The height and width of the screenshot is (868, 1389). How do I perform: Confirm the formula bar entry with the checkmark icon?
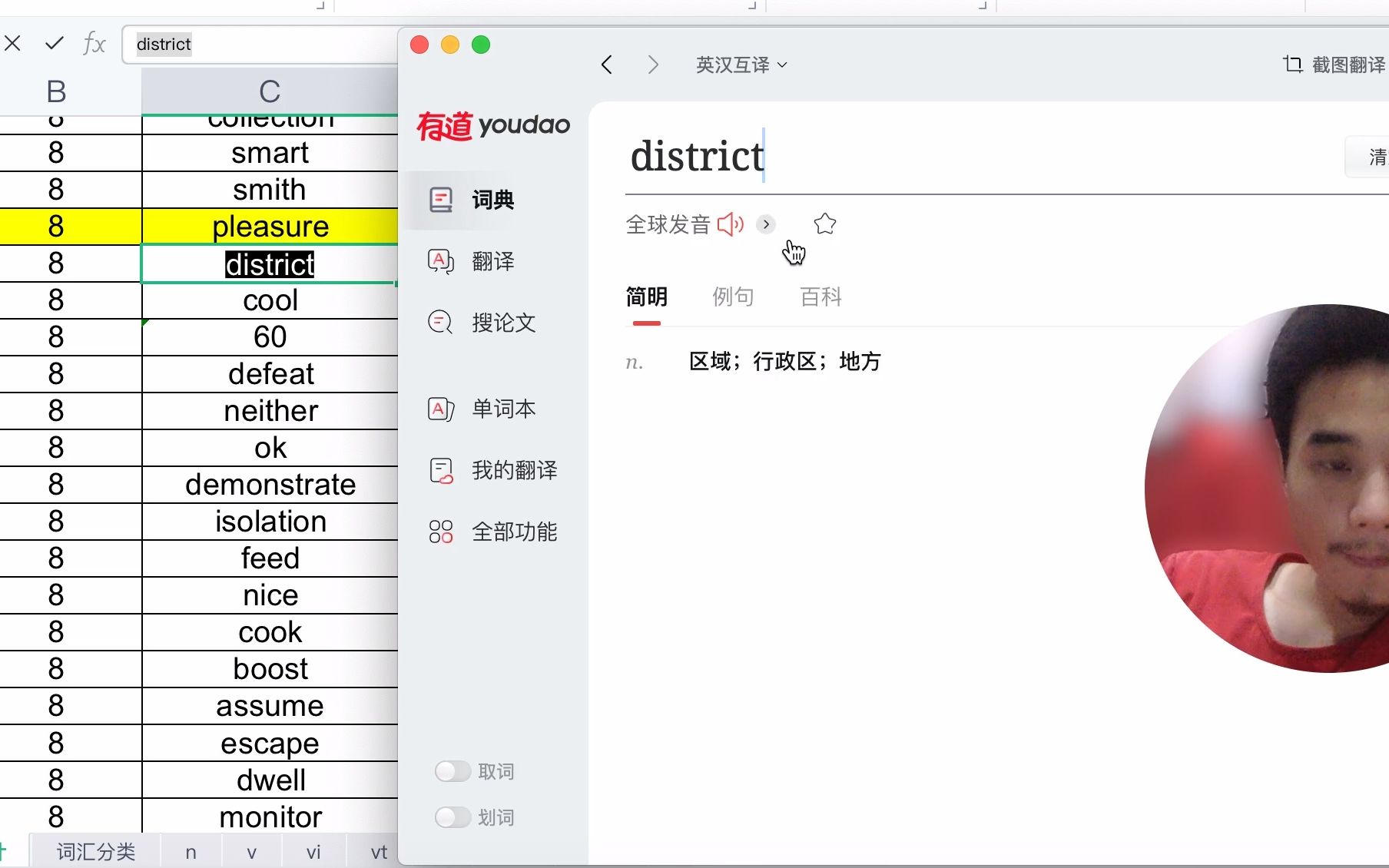[55, 43]
